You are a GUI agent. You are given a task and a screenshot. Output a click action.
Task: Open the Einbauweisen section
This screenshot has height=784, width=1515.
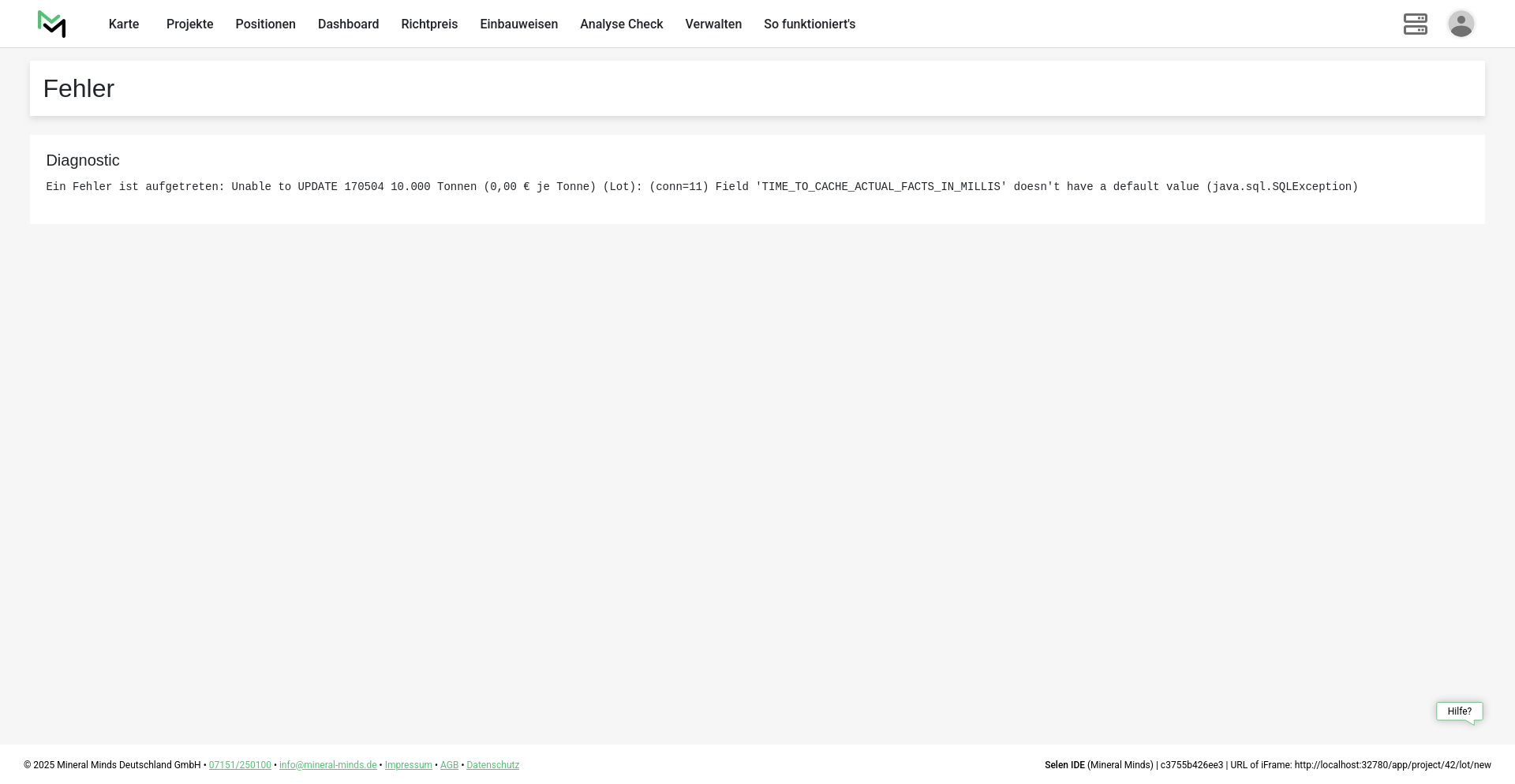(x=518, y=24)
